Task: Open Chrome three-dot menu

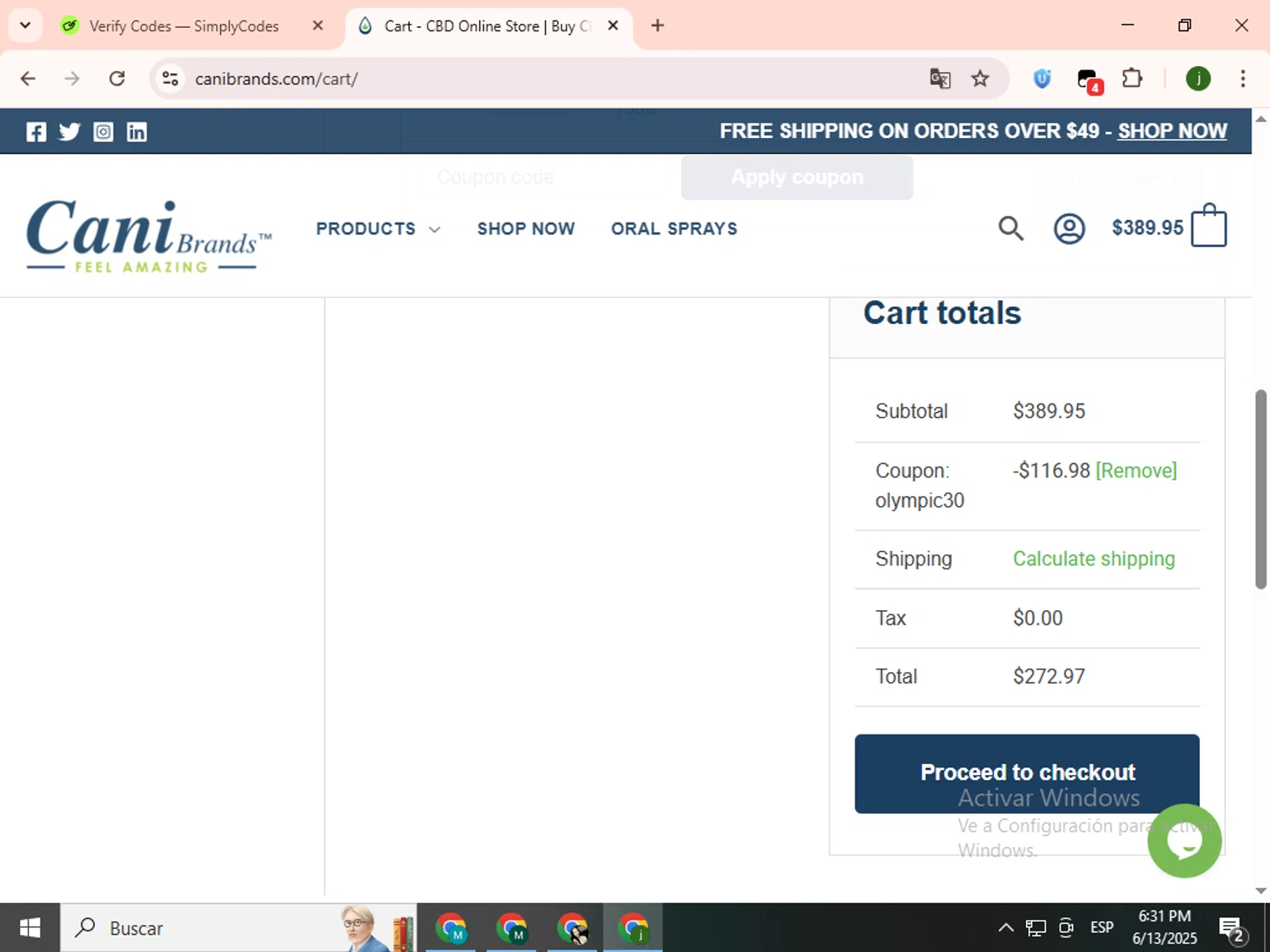Action: click(x=1243, y=79)
